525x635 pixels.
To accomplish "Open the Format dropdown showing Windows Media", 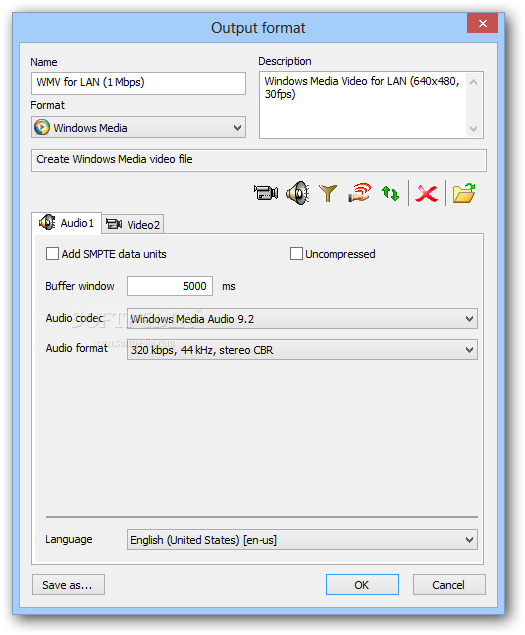I will [138, 127].
